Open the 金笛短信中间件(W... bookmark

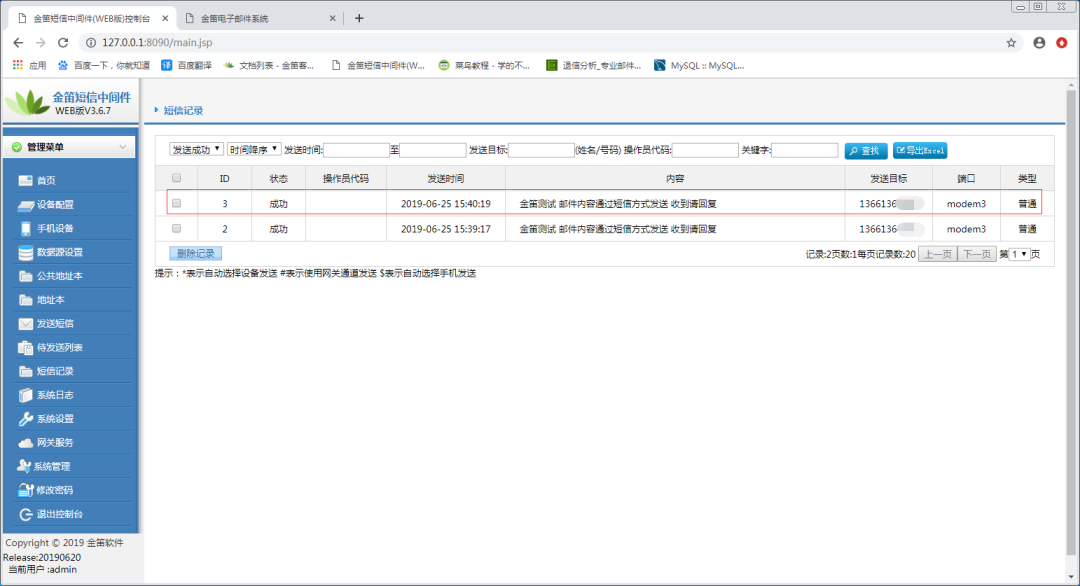click(378, 65)
